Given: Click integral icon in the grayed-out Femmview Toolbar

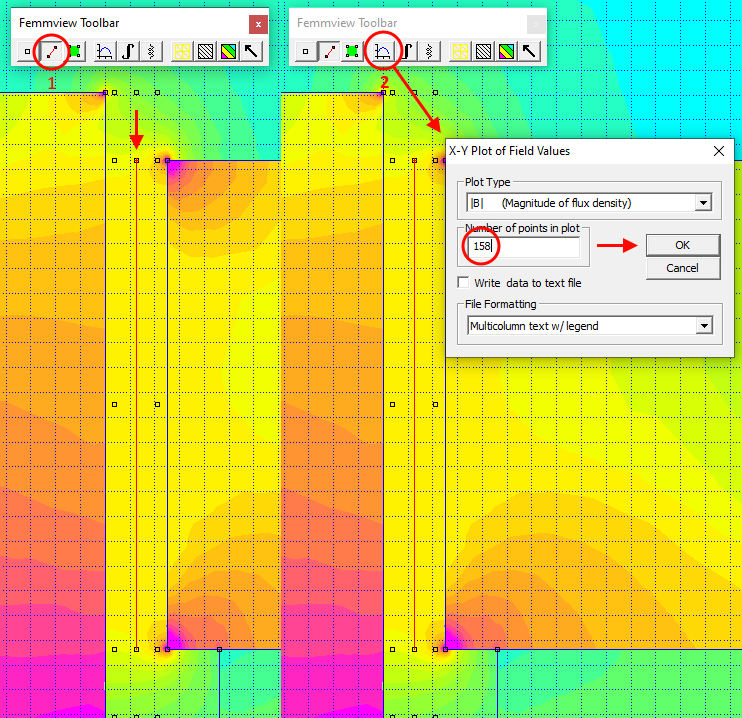Looking at the screenshot, I should pos(406,52).
